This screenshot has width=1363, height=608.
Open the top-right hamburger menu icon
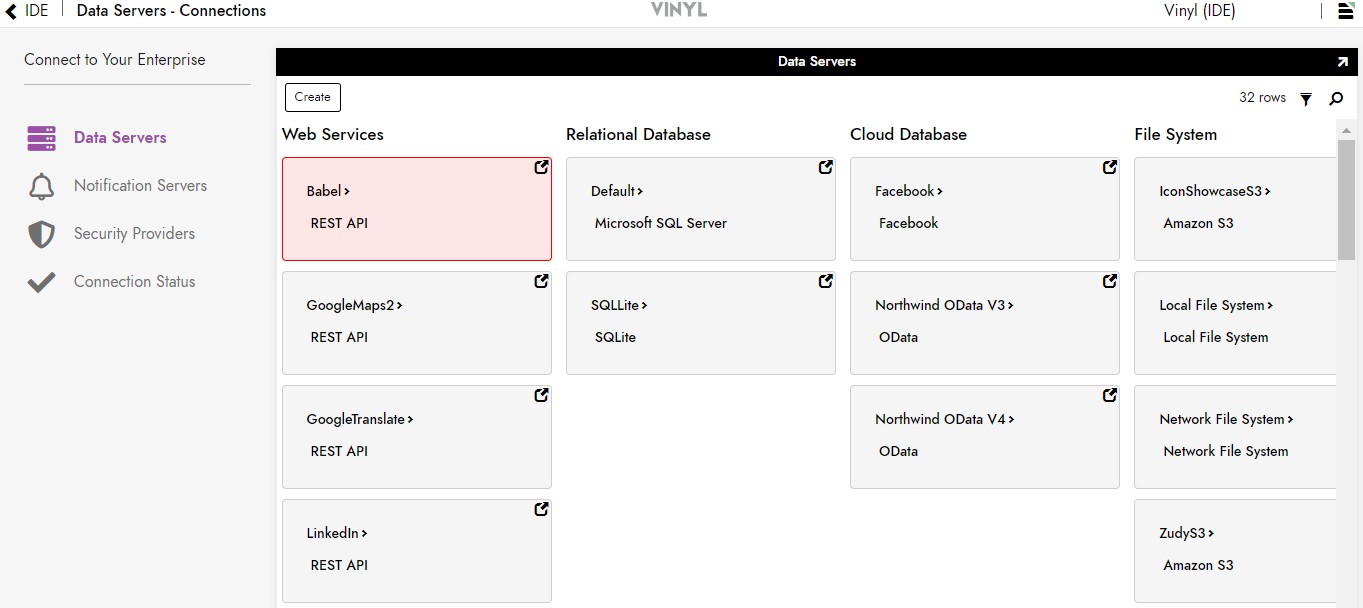pos(1345,12)
